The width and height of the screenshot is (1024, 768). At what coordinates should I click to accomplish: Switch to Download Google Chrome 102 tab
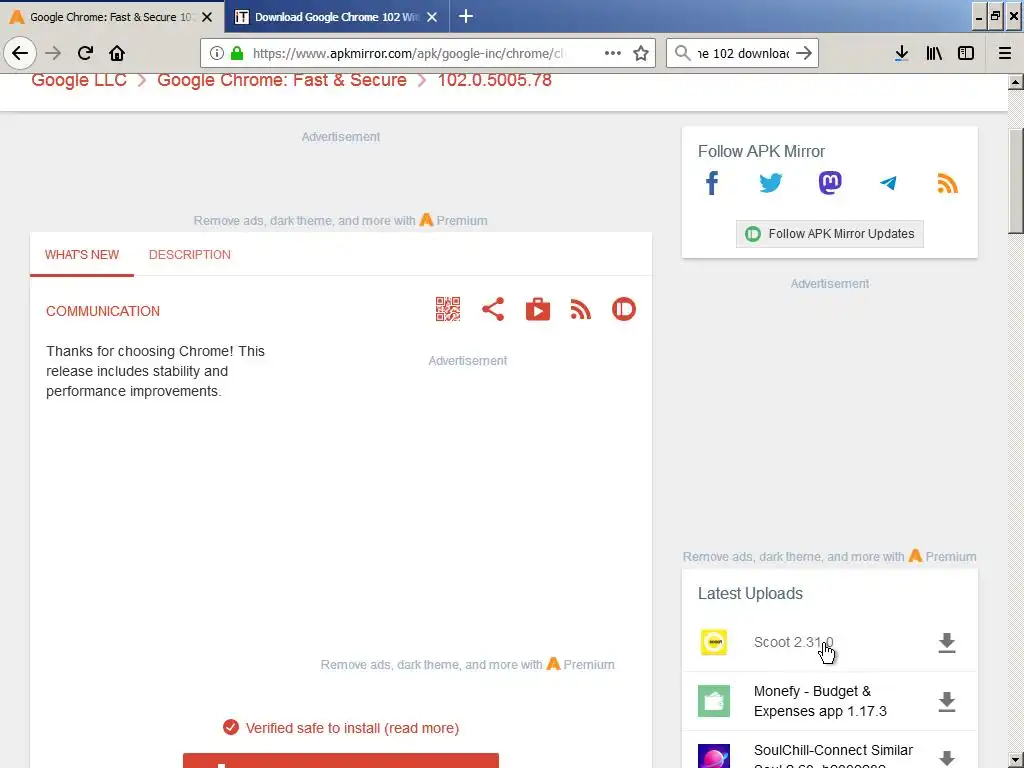coord(337,17)
